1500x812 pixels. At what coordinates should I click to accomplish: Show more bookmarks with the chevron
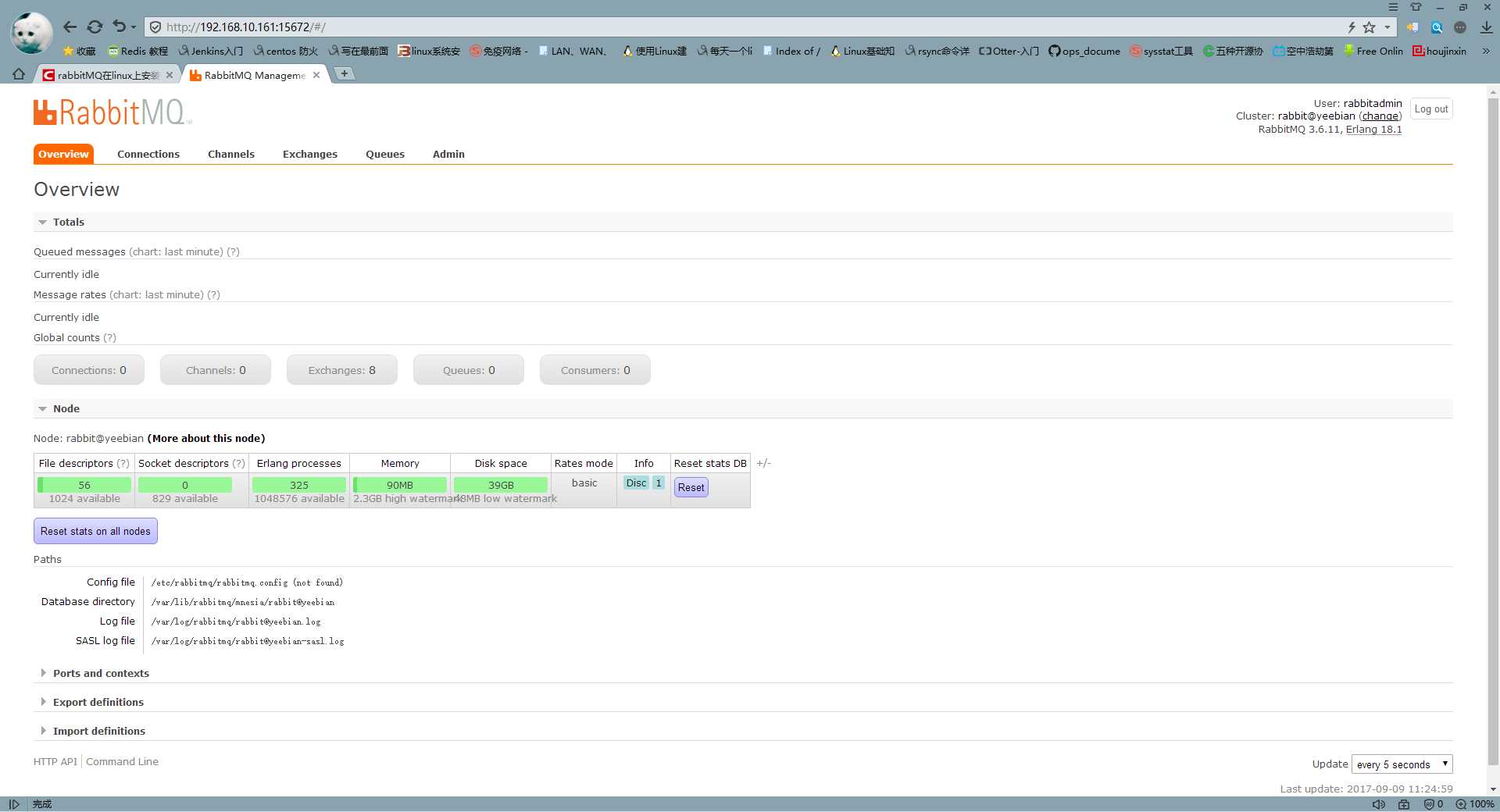point(1486,51)
